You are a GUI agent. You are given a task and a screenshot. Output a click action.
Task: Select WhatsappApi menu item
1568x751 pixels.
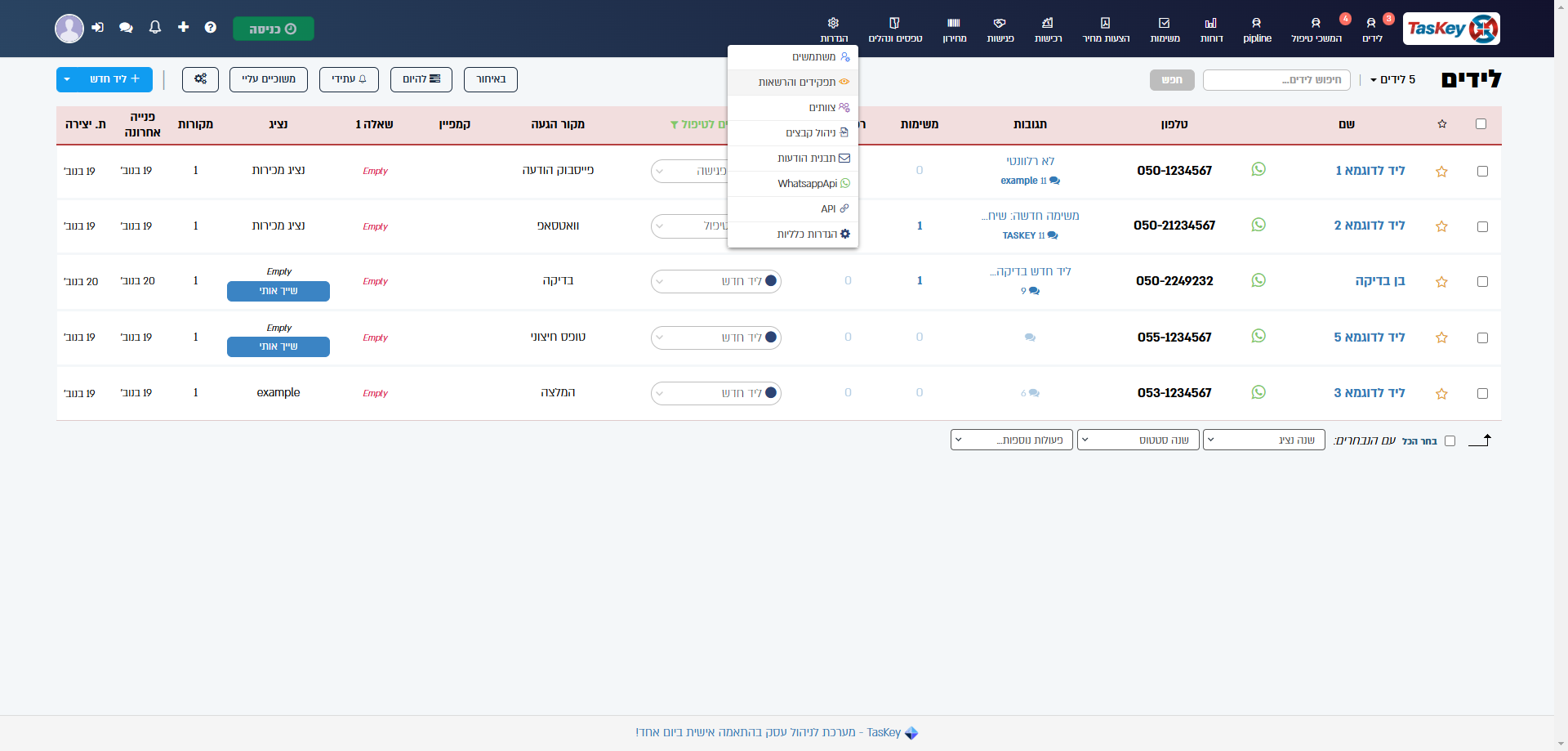coord(792,184)
